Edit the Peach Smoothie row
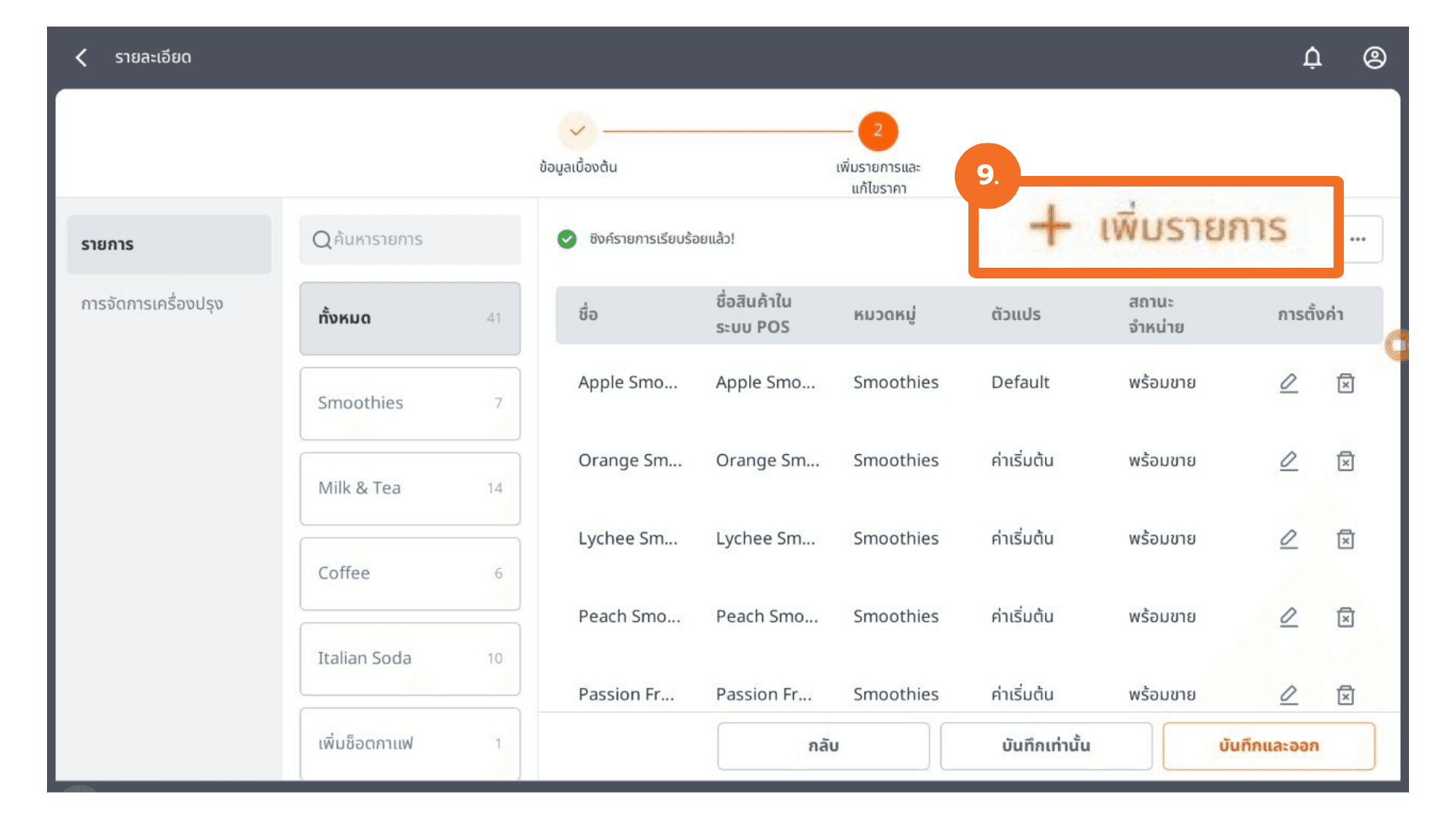The image size is (1456, 819). (x=1288, y=617)
